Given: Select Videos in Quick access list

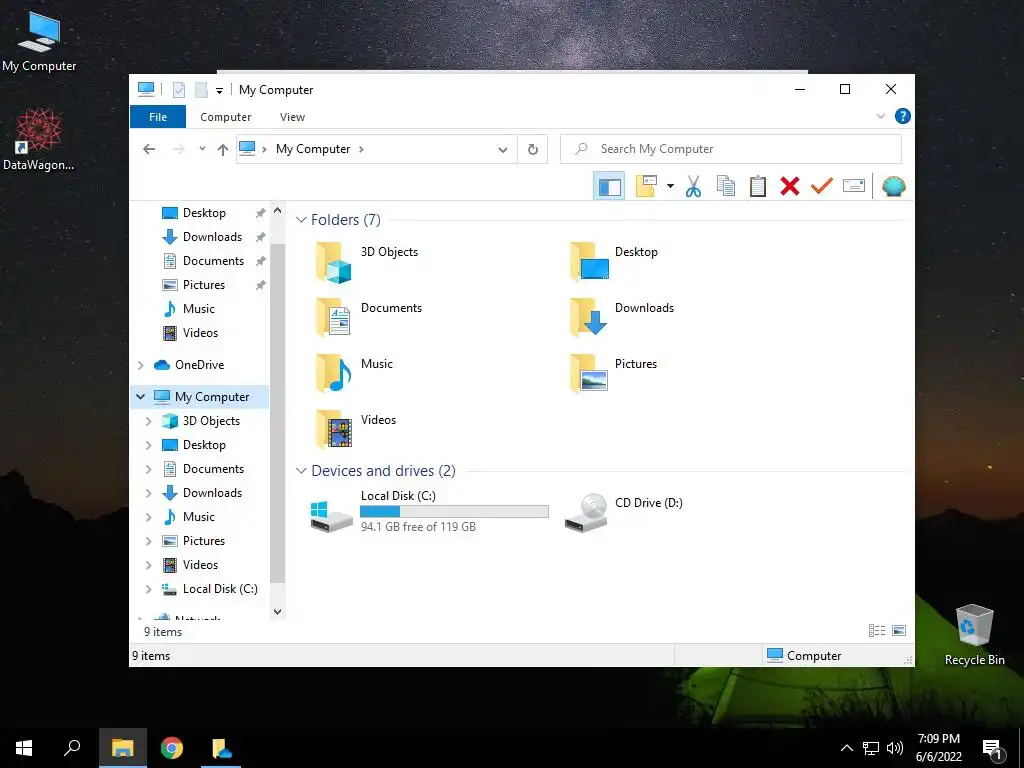Looking at the screenshot, I should click(200, 333).
